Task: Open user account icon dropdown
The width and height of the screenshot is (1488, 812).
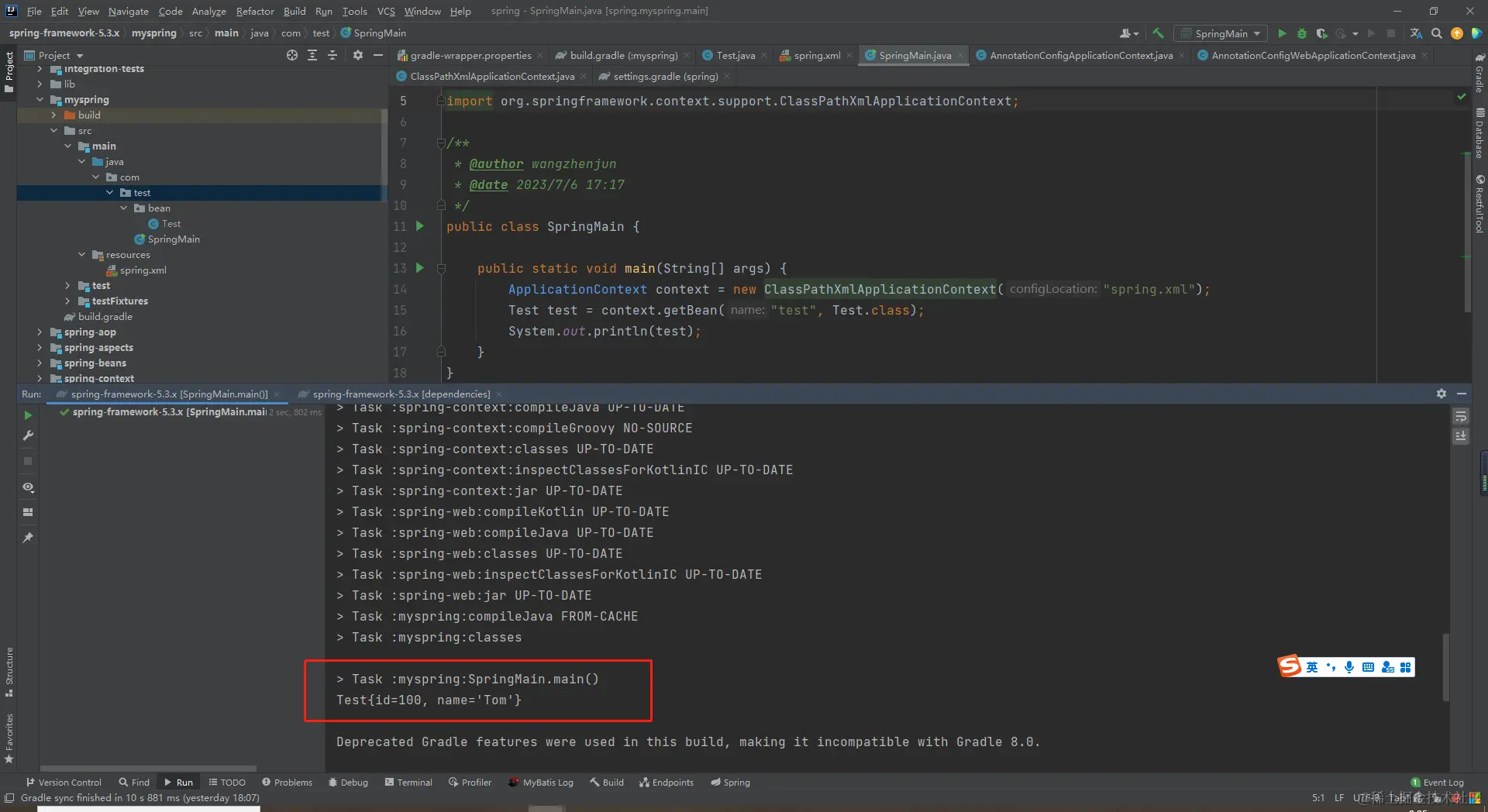Action: (1129, 33)
